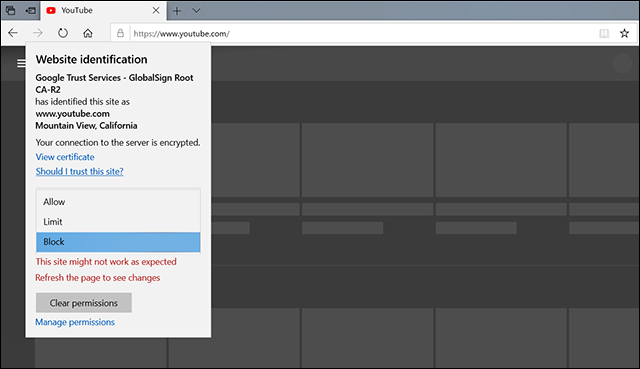Viewport: 640px width, 369px height.
Task: Click the set these tabs aside icon
Action: click(30, 11)
